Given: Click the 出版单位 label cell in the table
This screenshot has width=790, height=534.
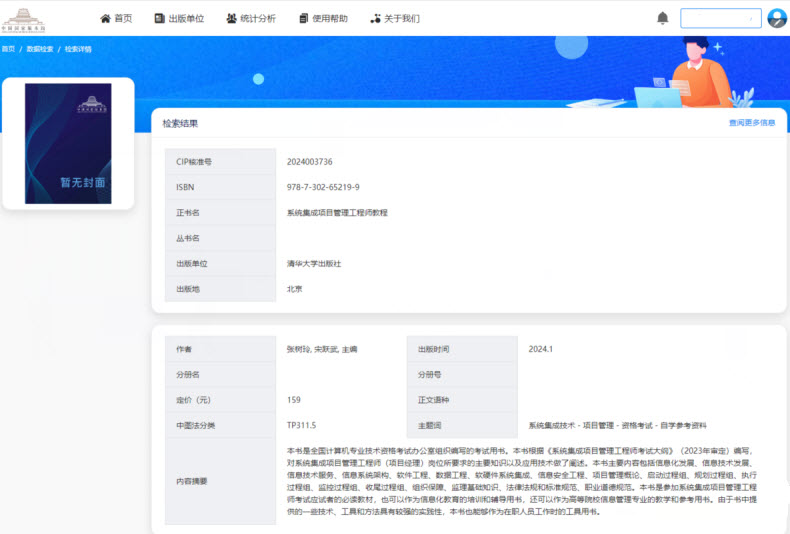Looking at the screenshot, I should click(220, 263).
